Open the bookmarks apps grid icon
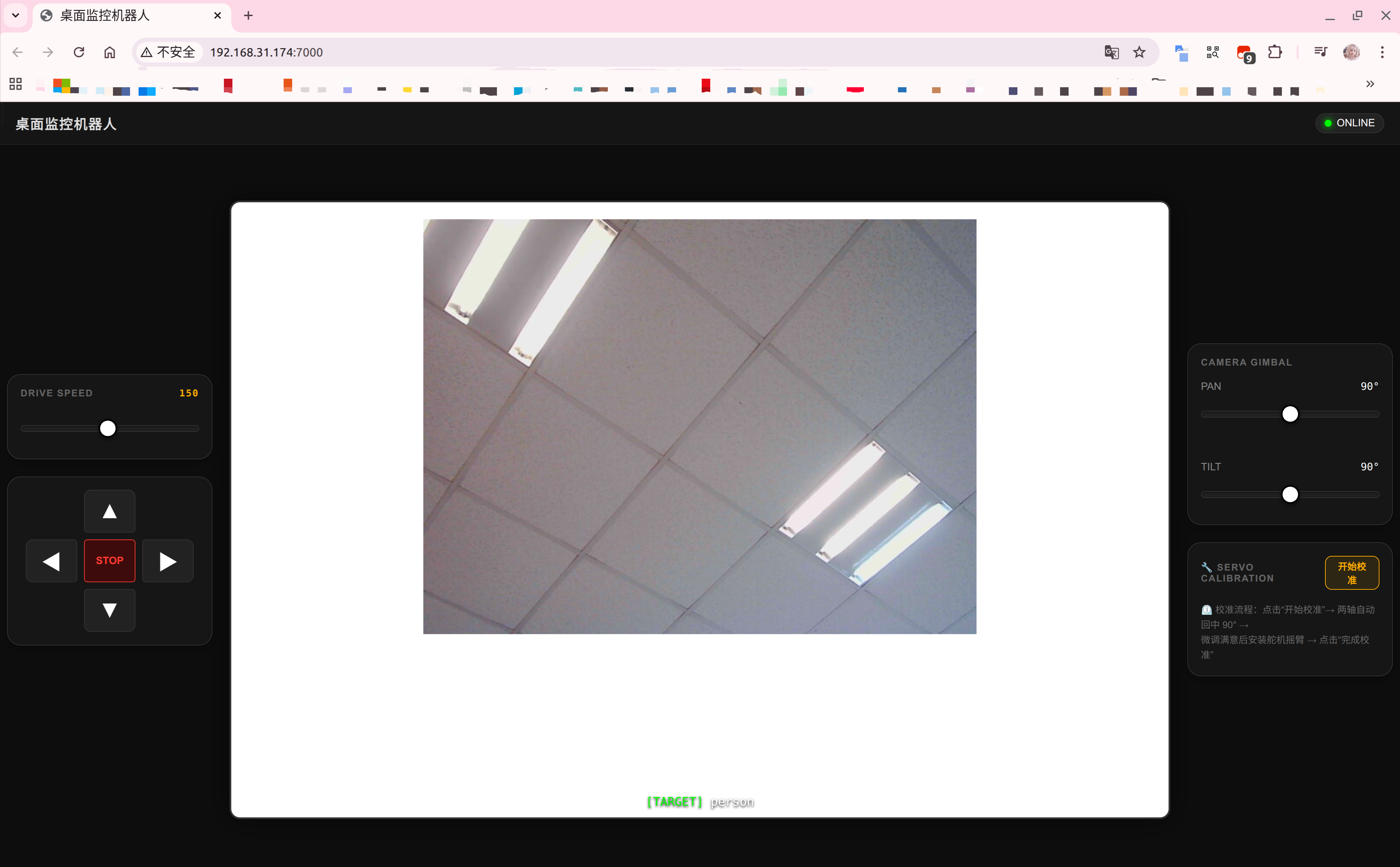Viewport: 1400px width, 867px height. [x=15, y=84]
